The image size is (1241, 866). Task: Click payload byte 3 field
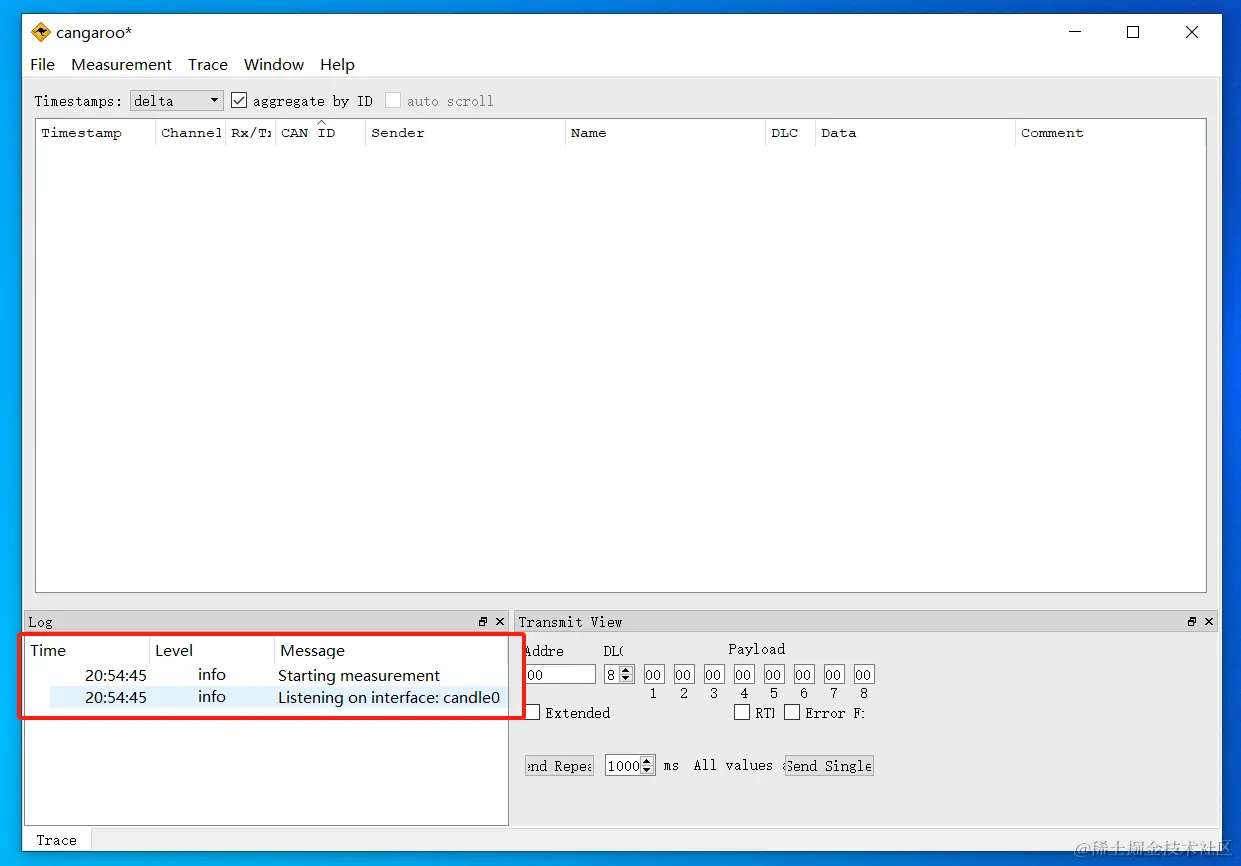pyautogui.click(x=714, y=675)
